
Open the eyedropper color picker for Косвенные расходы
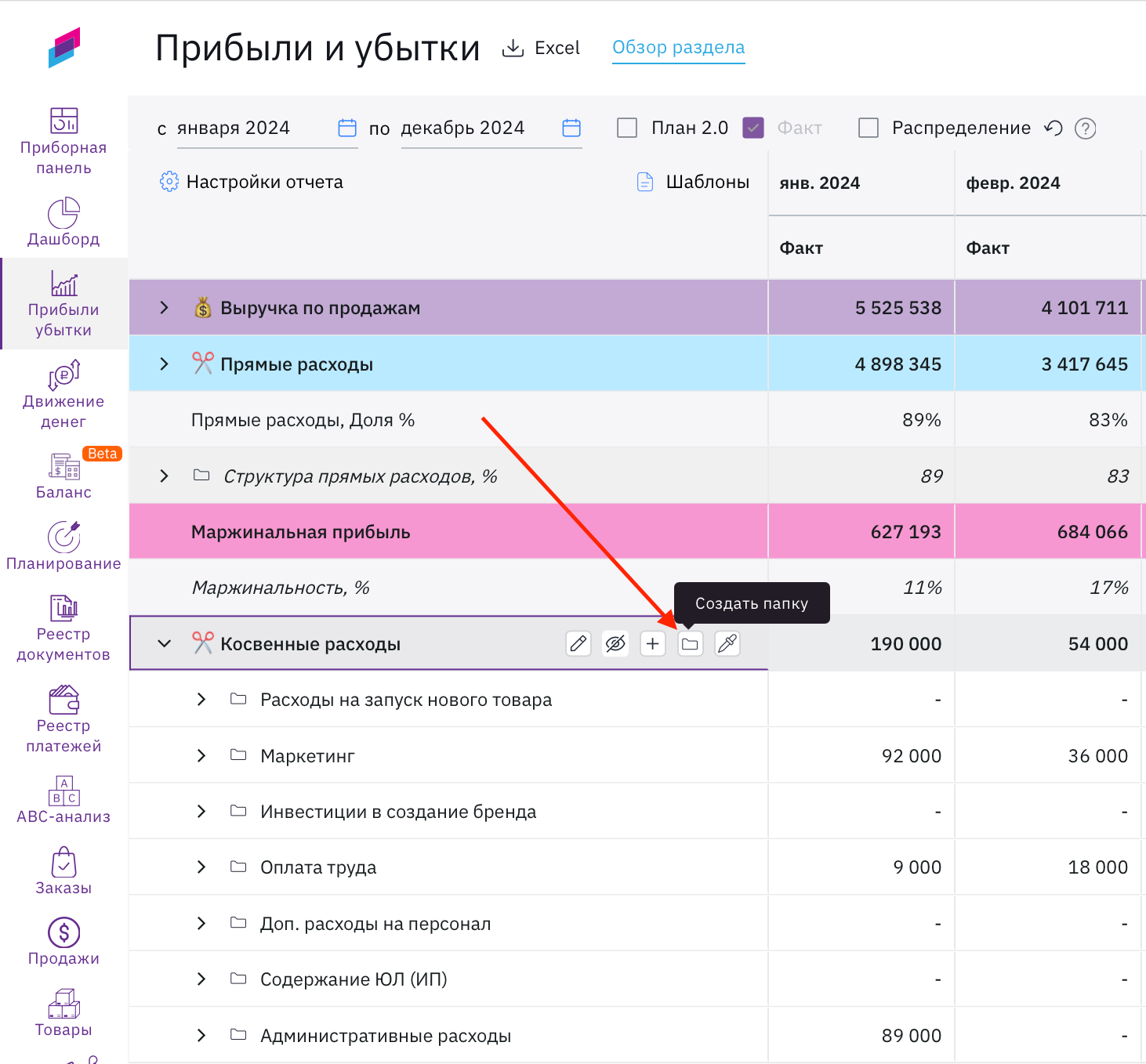pos(727,644)
